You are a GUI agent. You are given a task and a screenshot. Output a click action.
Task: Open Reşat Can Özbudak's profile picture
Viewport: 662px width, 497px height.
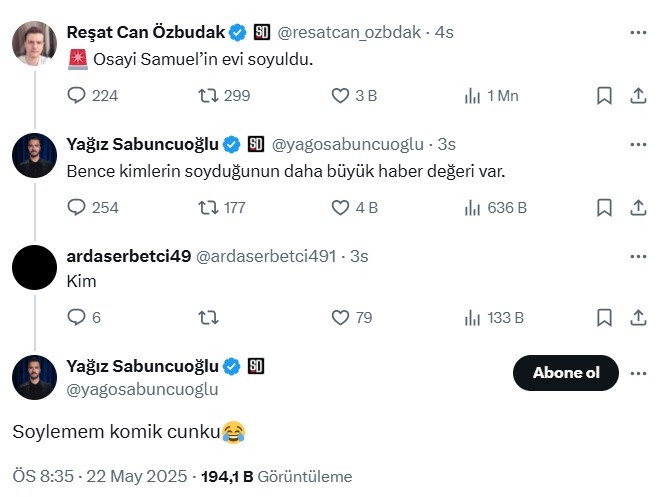34,43
